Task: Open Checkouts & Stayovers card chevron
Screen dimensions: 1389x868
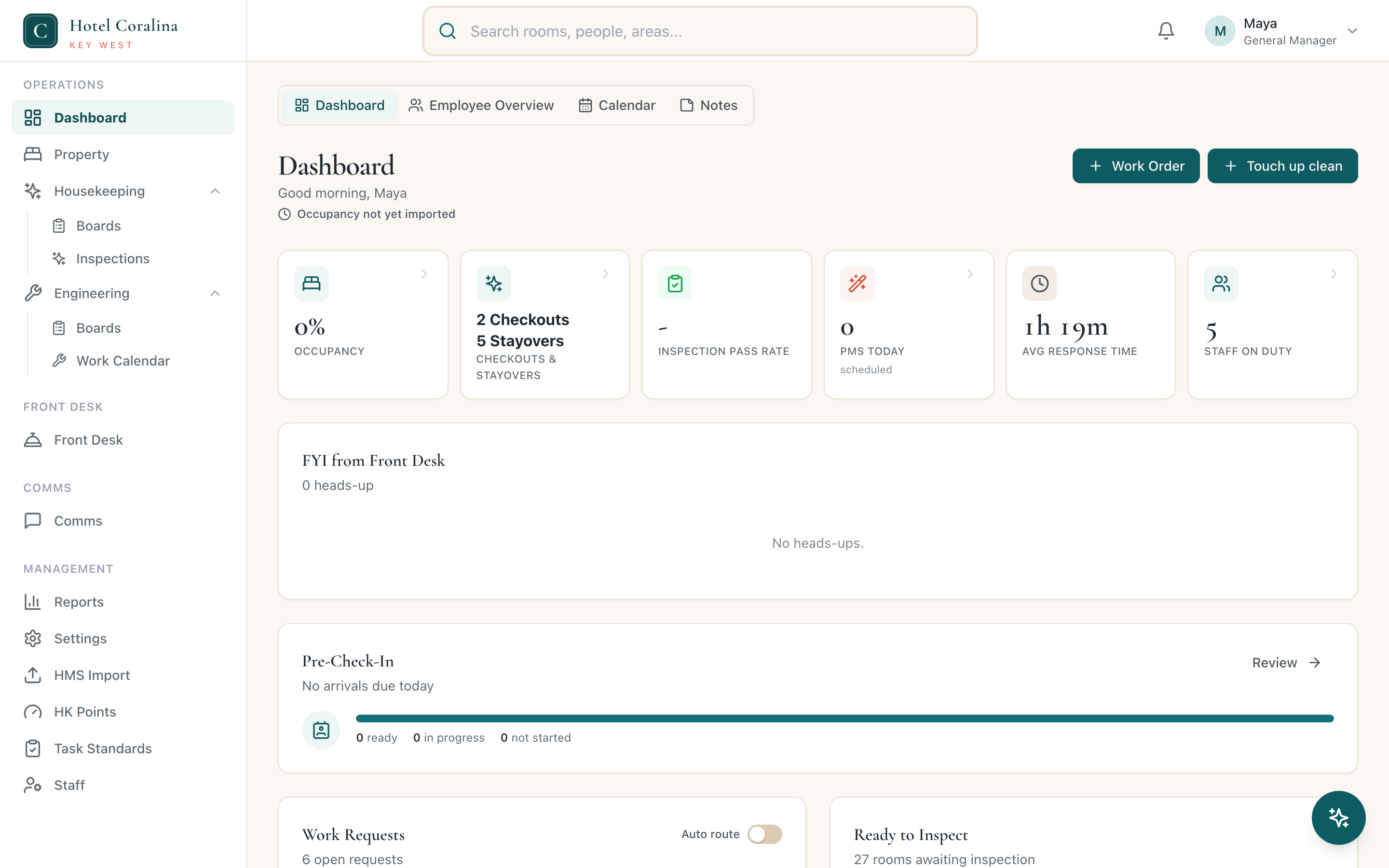Action: tap(606, 274)
